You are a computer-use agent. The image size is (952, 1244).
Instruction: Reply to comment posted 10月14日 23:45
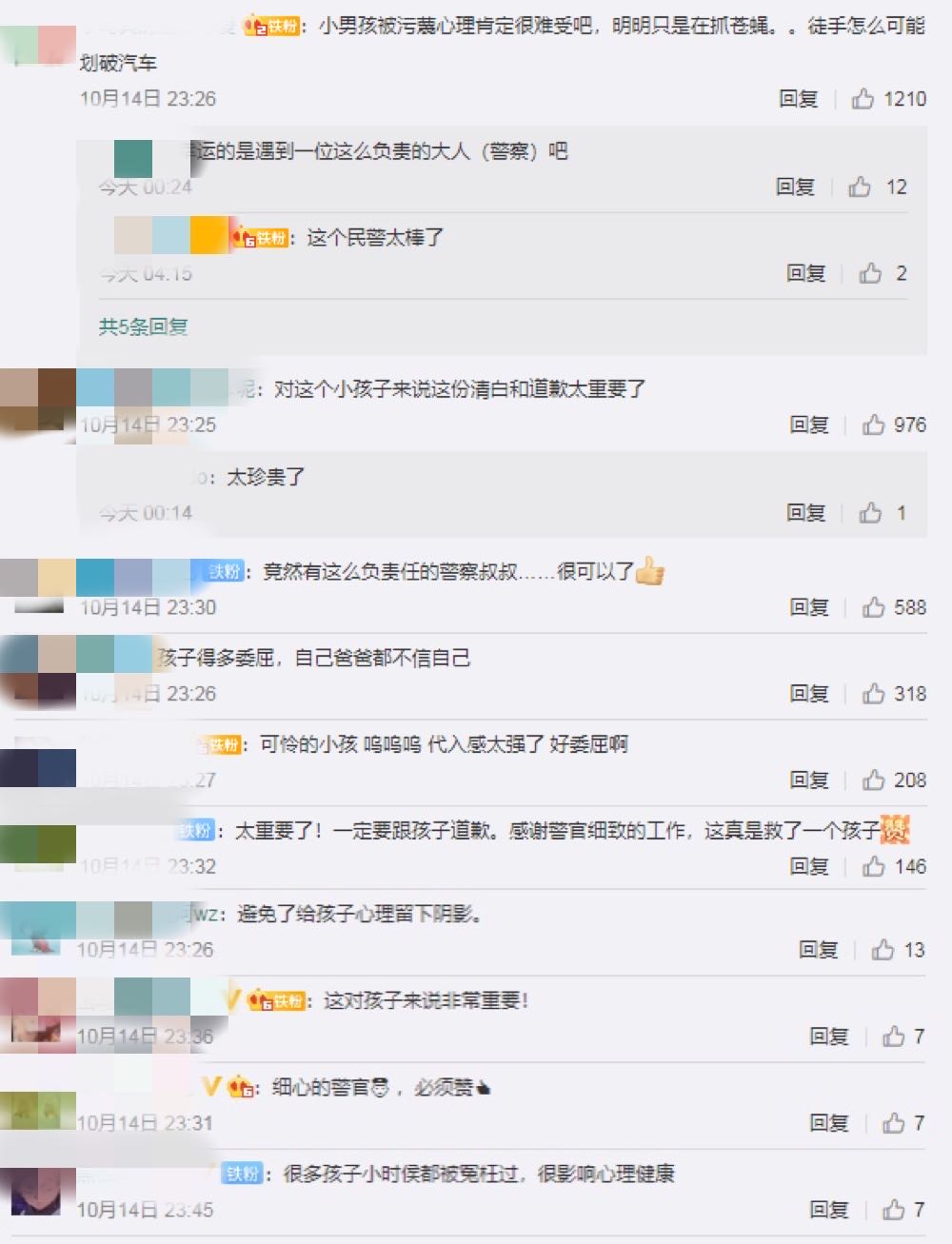coord(828,1210)
